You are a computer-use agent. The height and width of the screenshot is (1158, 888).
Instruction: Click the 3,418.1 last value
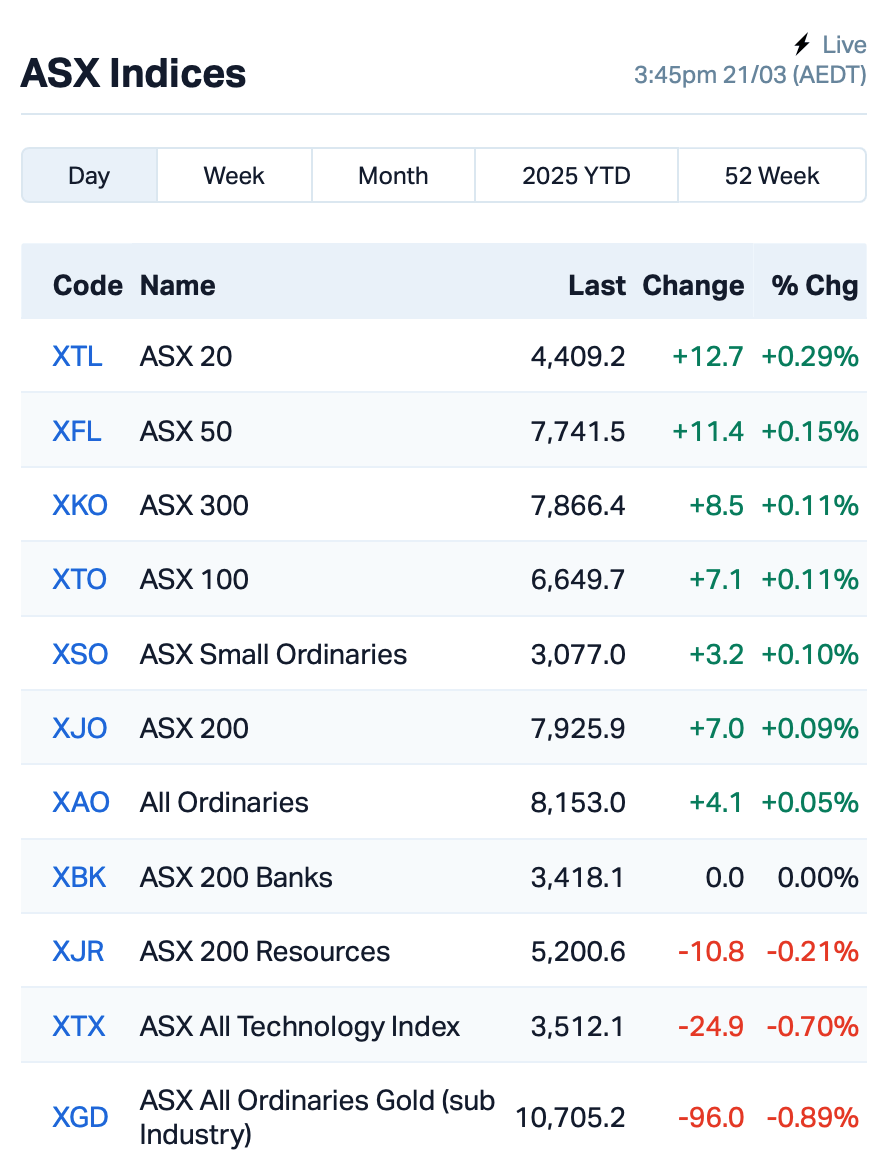click(x=578, y=877)
